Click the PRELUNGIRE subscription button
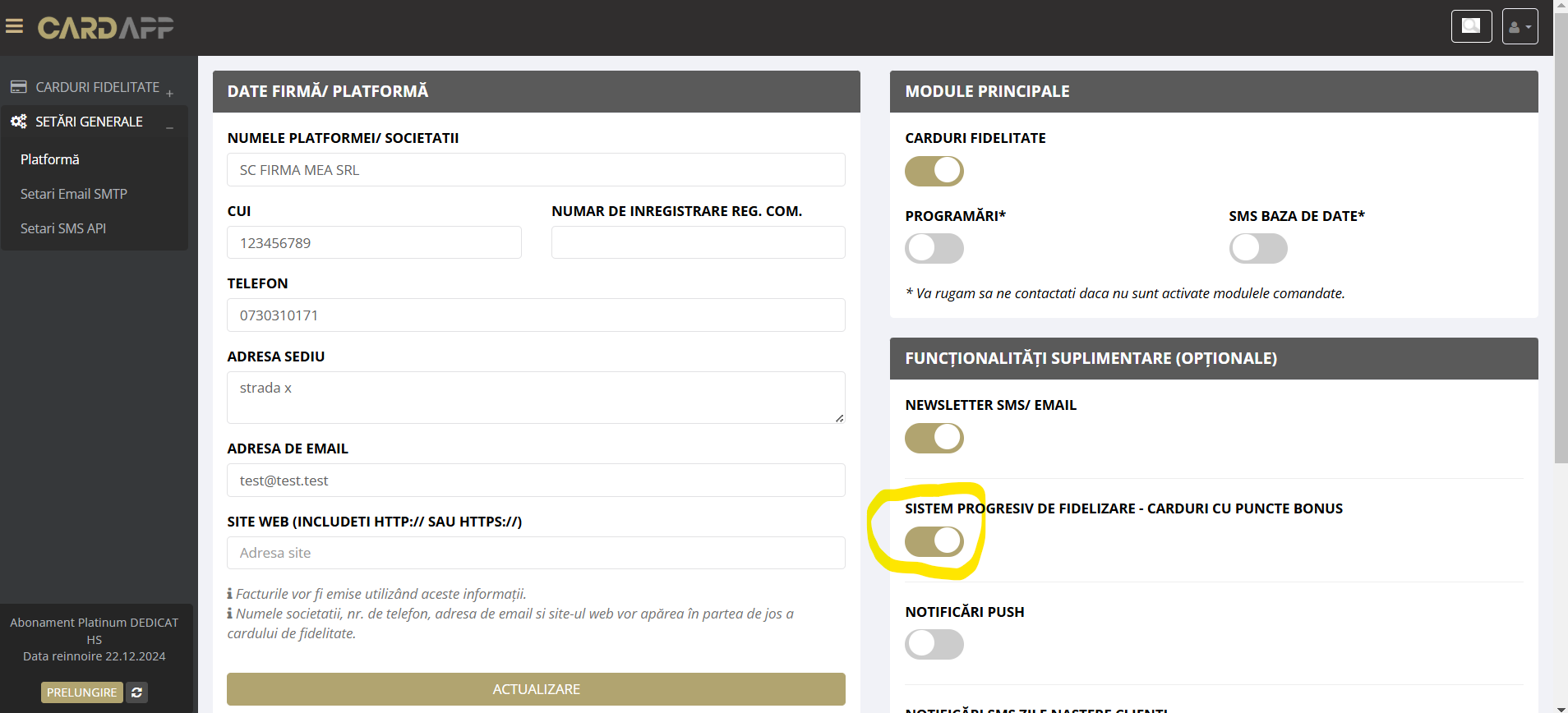 (81, 692)
